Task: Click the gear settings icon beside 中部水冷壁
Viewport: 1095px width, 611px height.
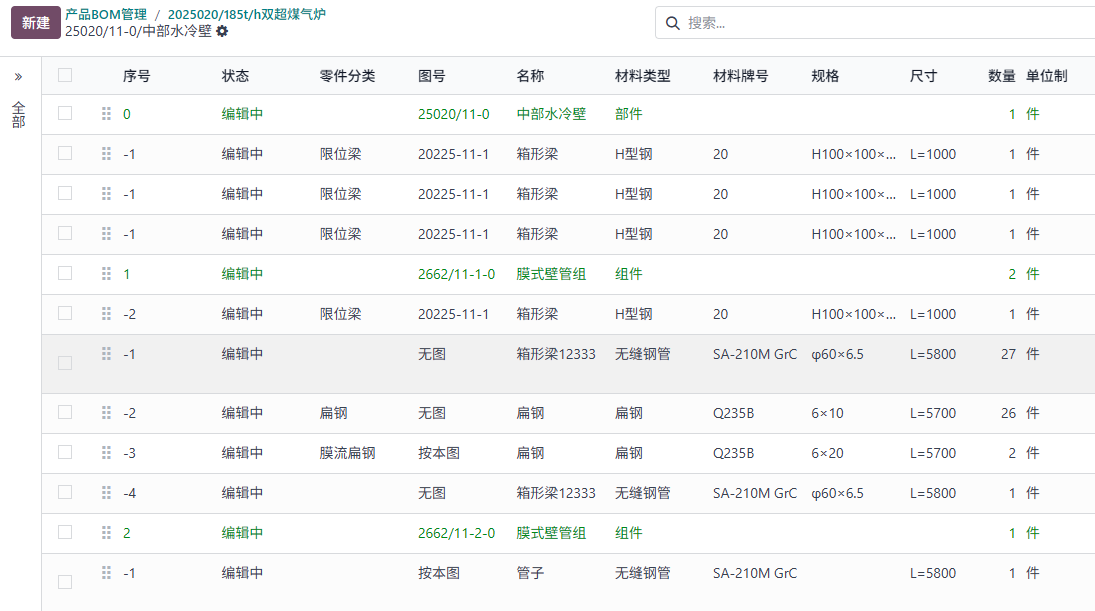Action: (x=222, y=31)
